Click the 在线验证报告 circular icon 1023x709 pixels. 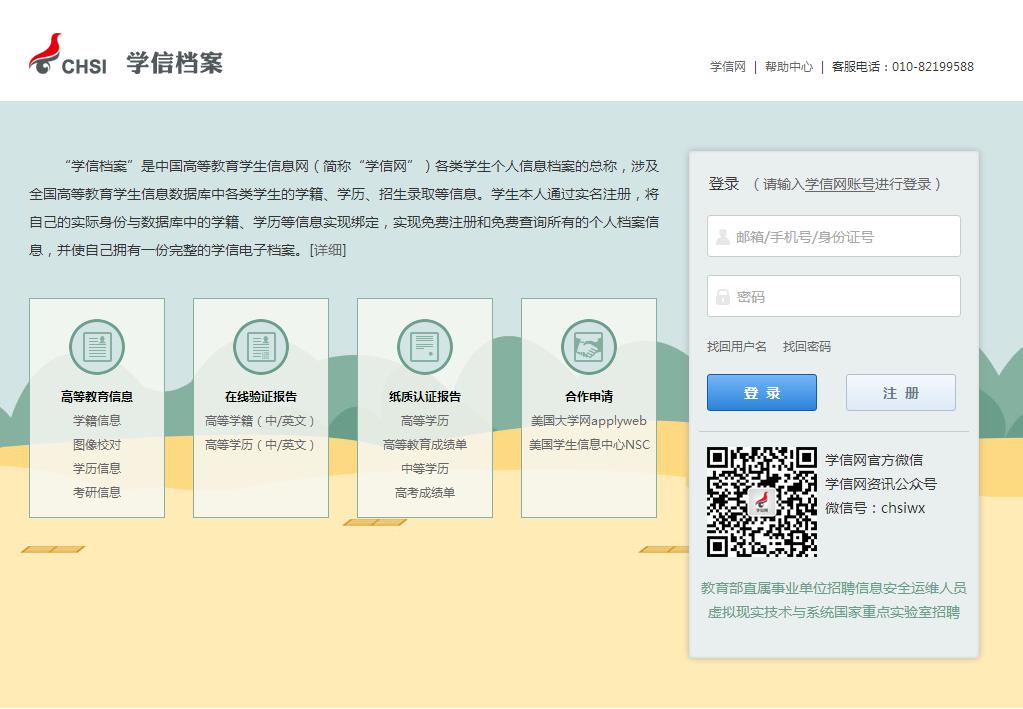coord(261,347)
